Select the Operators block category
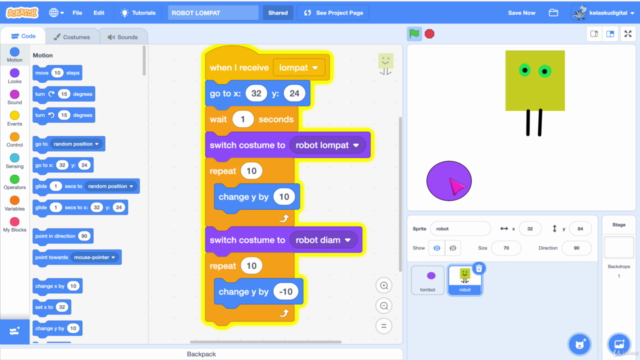Viewport: 640px width, 360px height. [x=15, y=182]
